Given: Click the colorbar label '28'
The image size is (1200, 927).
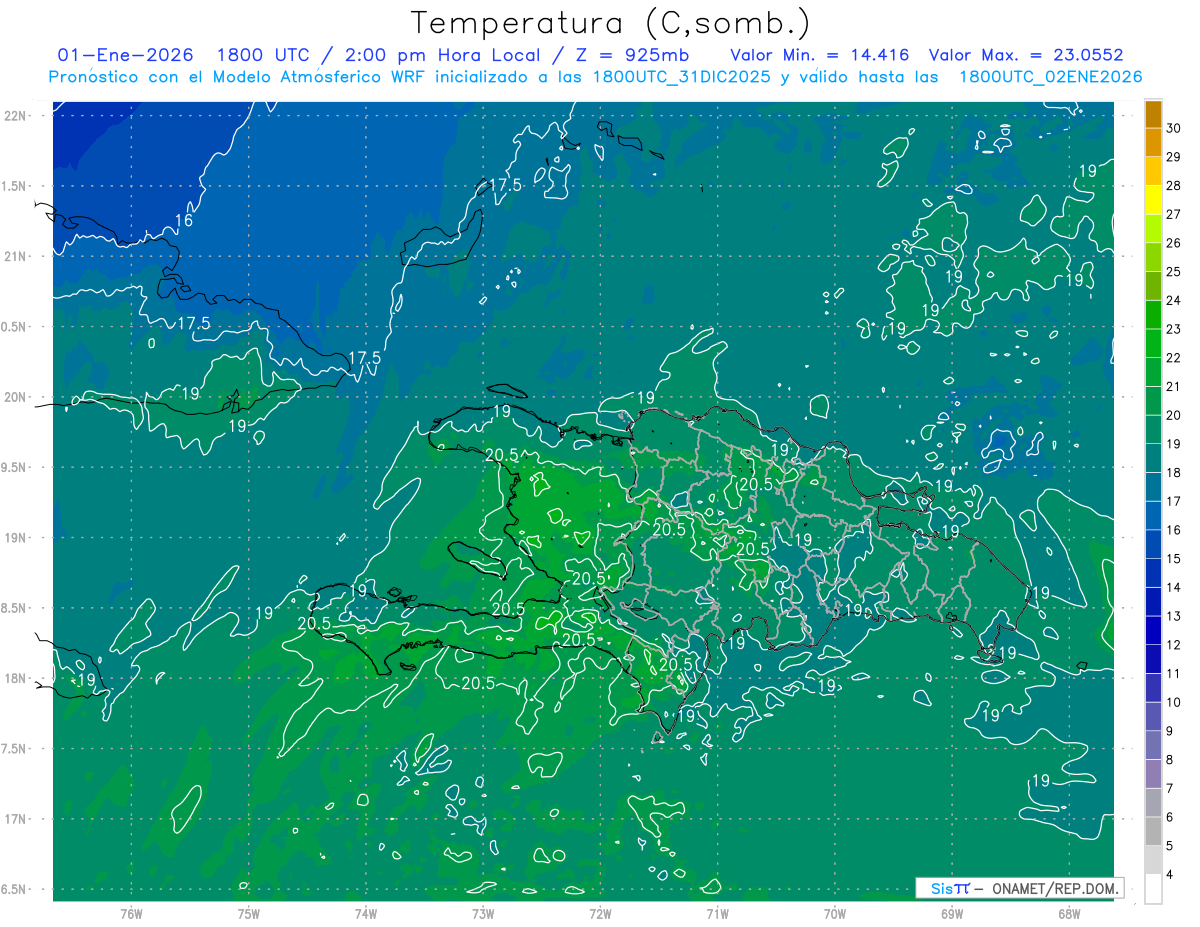Looking at the screenshot, I should pyautogui.click(x=1174, y=186).
